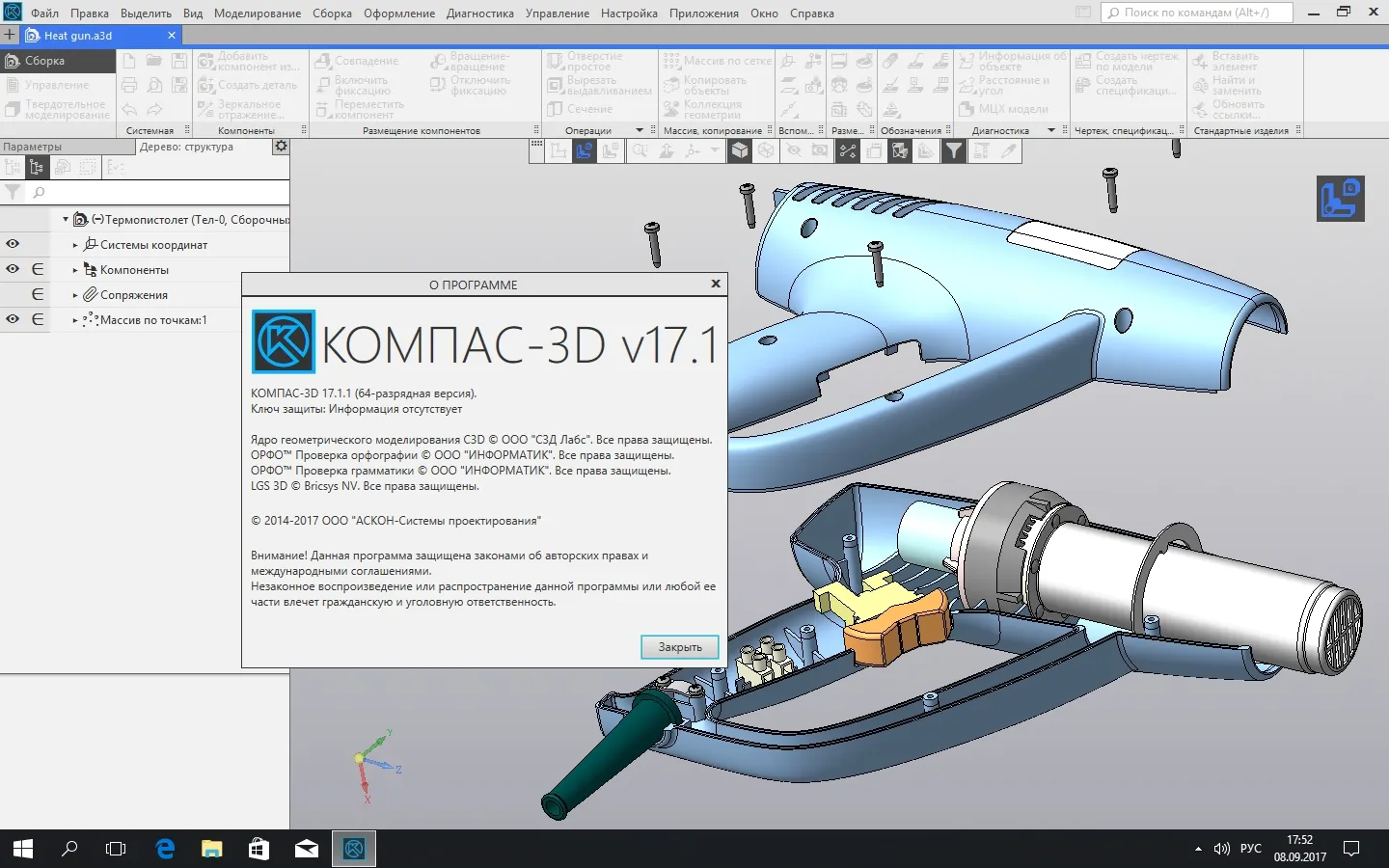This screenshot has width=1389, height=868.
Task: Close the О ПРОГРАММЕ dialog with Закрыть
Action: point(679,647)
